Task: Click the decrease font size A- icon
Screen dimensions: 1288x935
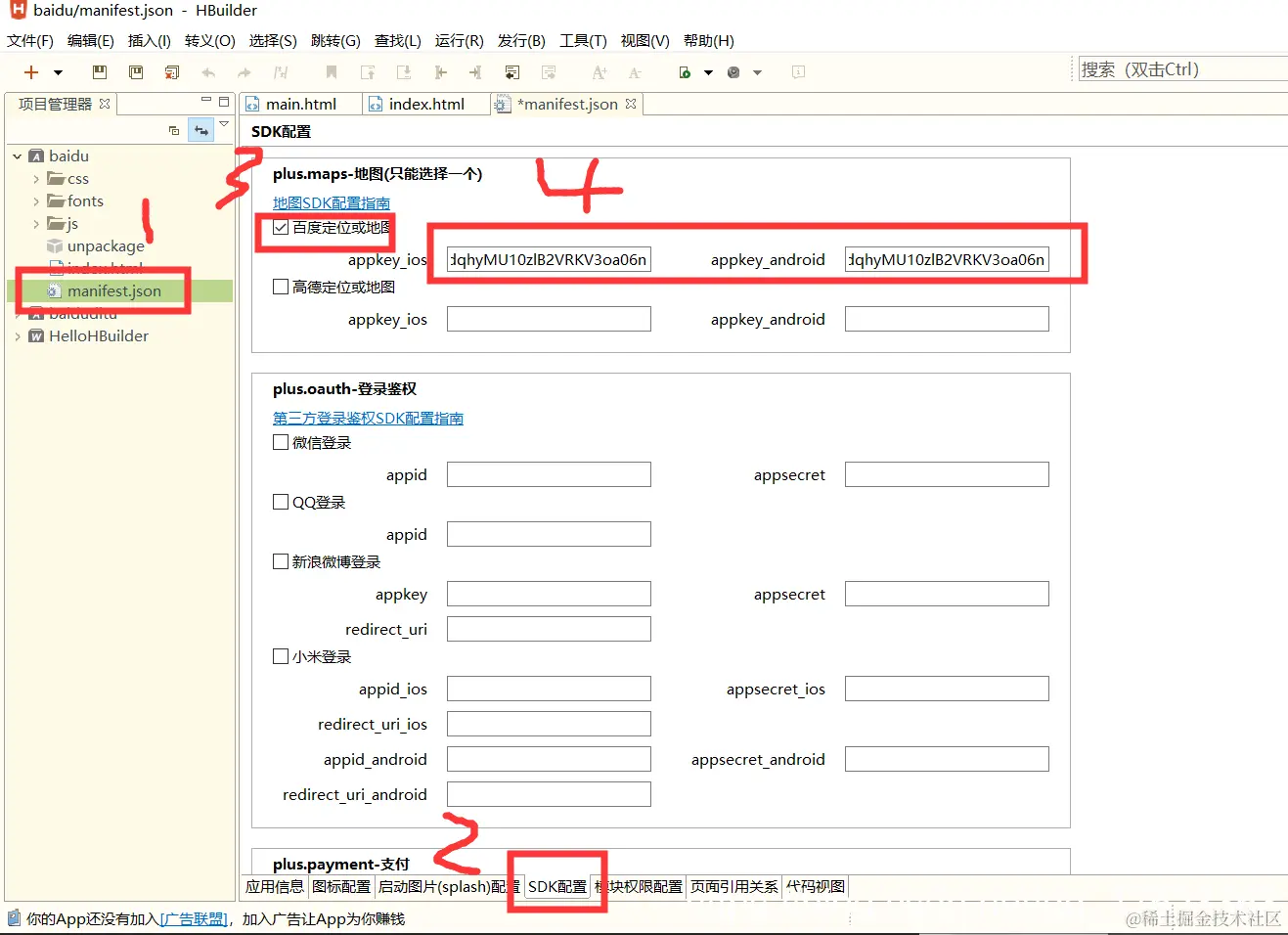Action: 635,72
